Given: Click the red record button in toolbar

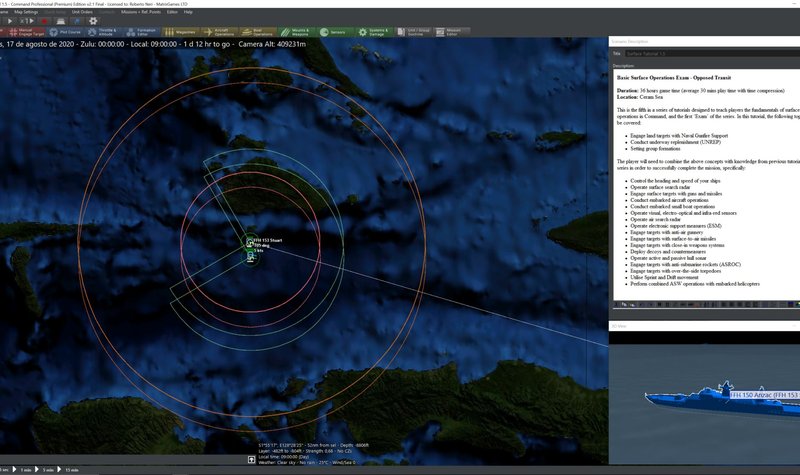Looking at the screenshot, I should click(x=44, y=21).
